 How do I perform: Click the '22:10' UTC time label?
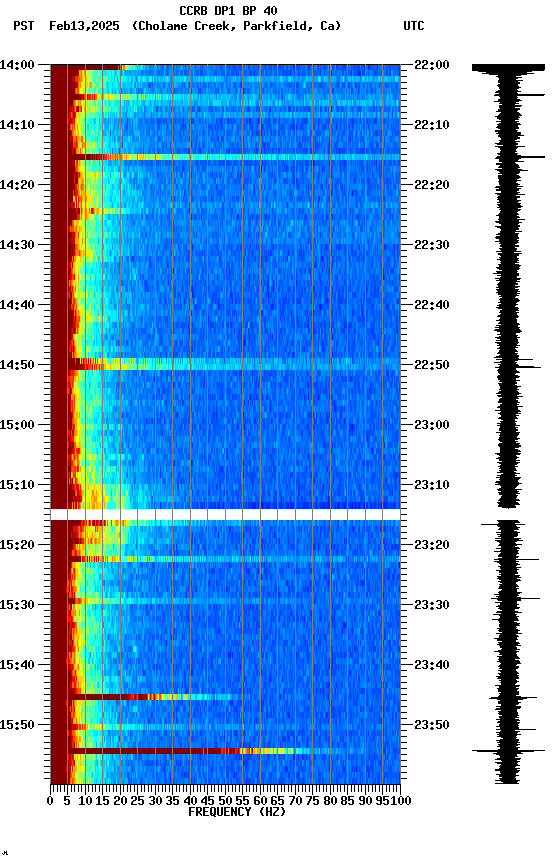point(432,125)
